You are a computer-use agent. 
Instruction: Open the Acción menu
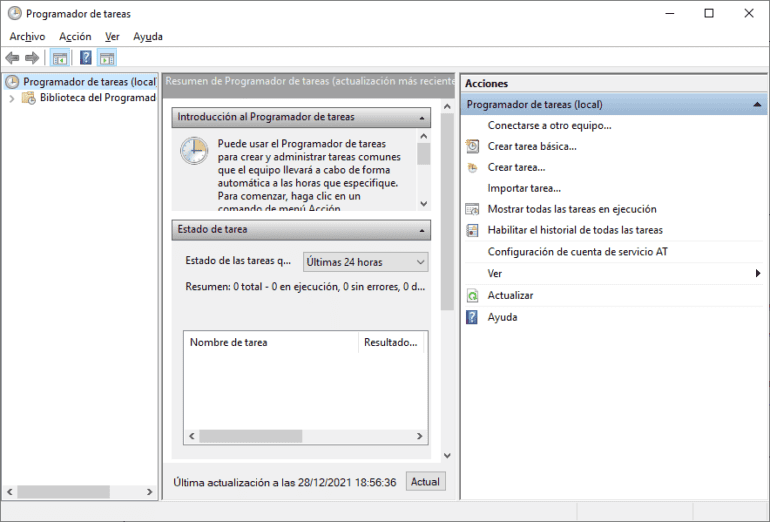75,36
